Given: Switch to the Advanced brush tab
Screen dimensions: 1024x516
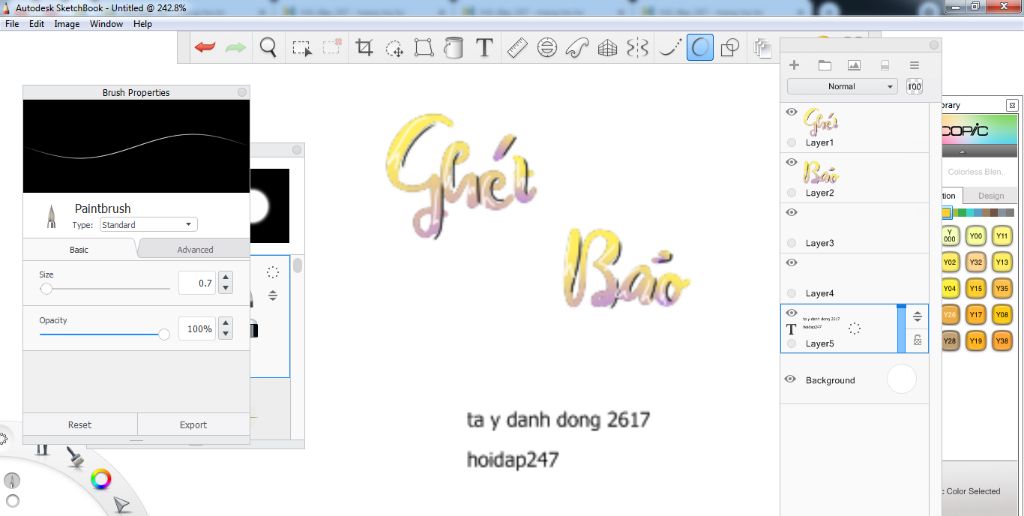Looking at the screenshot, I should [195, 250].
